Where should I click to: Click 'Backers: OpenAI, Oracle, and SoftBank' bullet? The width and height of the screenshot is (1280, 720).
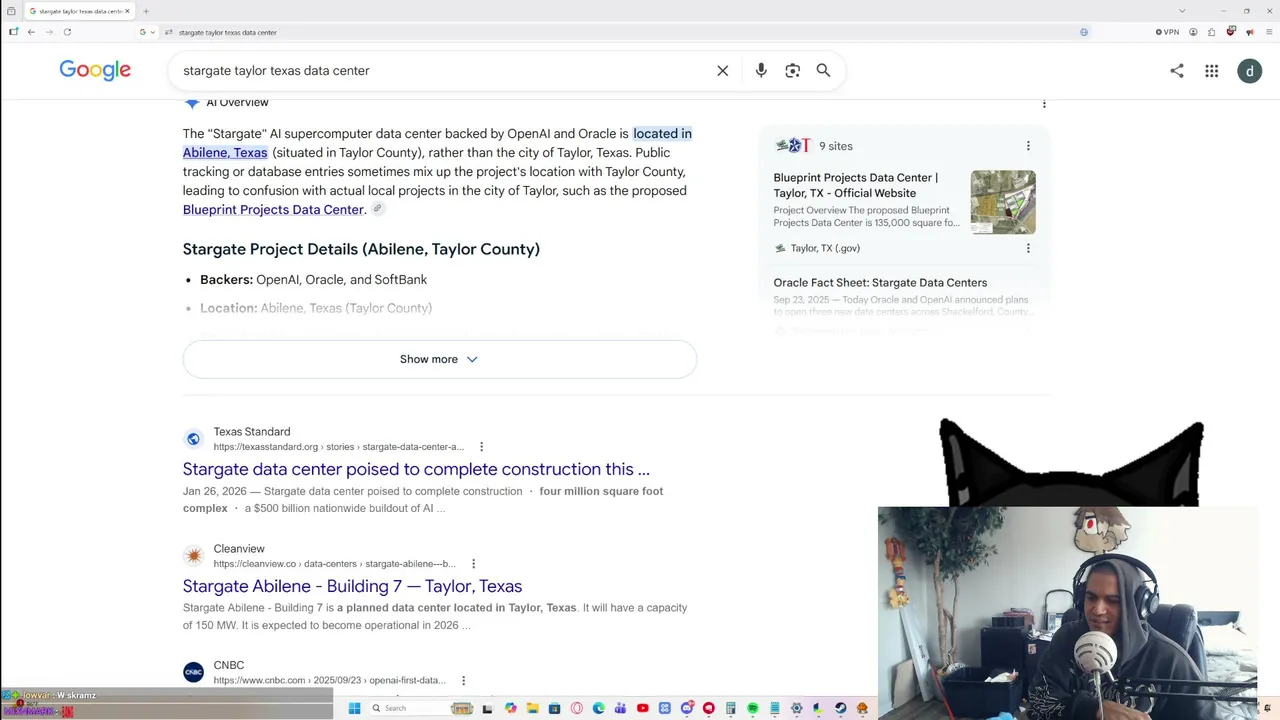click(x=314, y=280)
